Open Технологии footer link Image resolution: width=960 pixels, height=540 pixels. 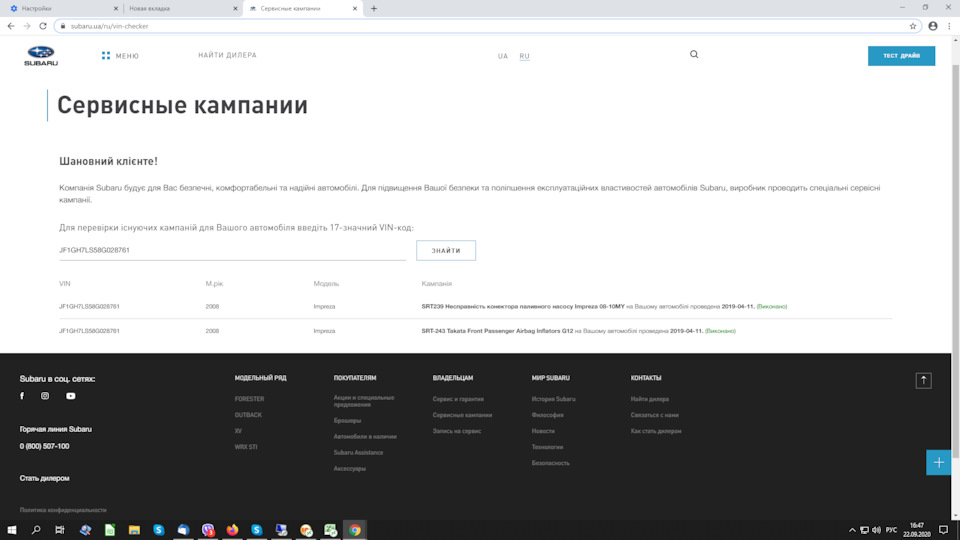pyautogui.click(x=547, y=447)
